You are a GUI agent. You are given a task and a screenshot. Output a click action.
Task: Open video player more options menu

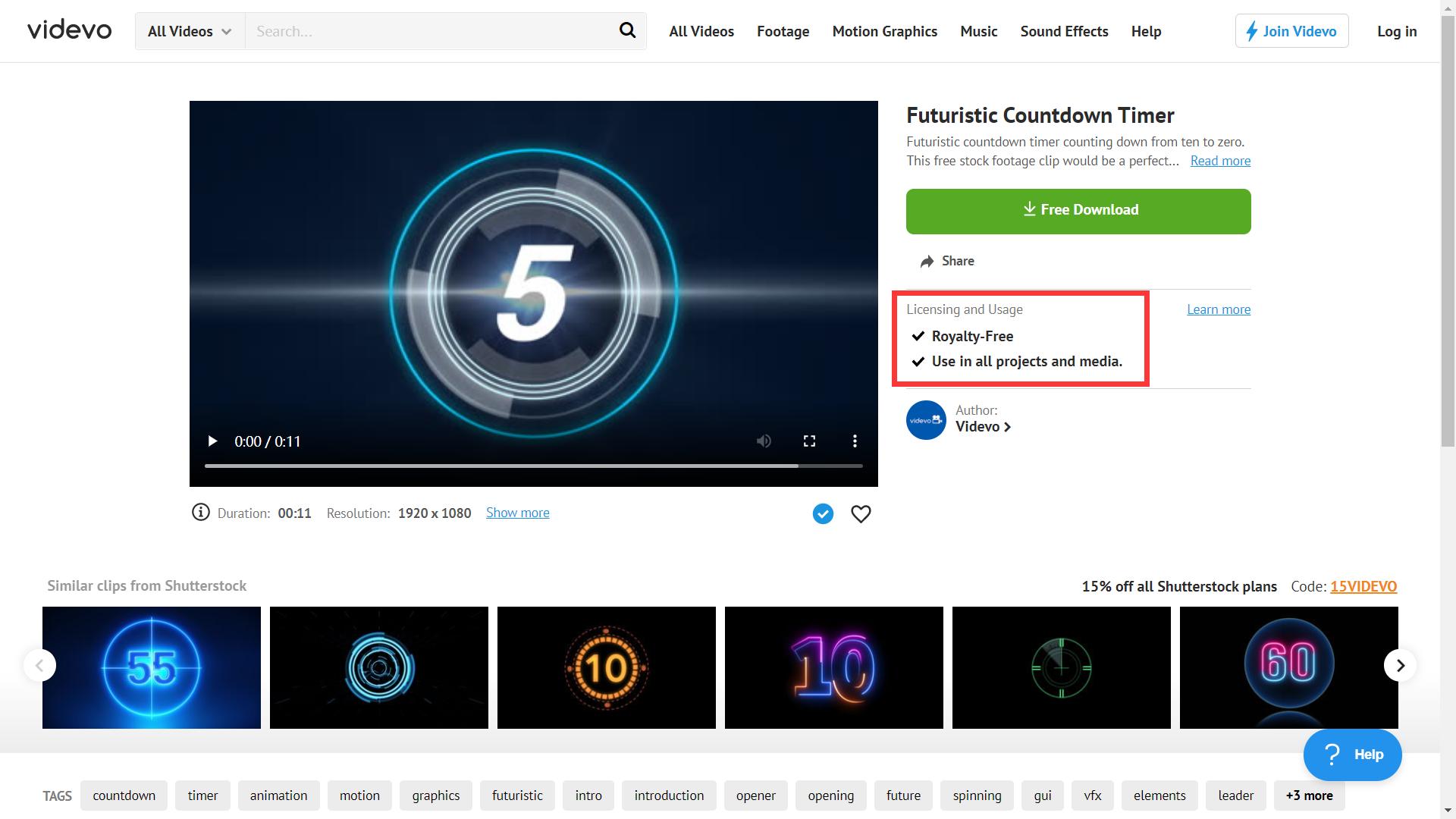click(x=855, y=441)
